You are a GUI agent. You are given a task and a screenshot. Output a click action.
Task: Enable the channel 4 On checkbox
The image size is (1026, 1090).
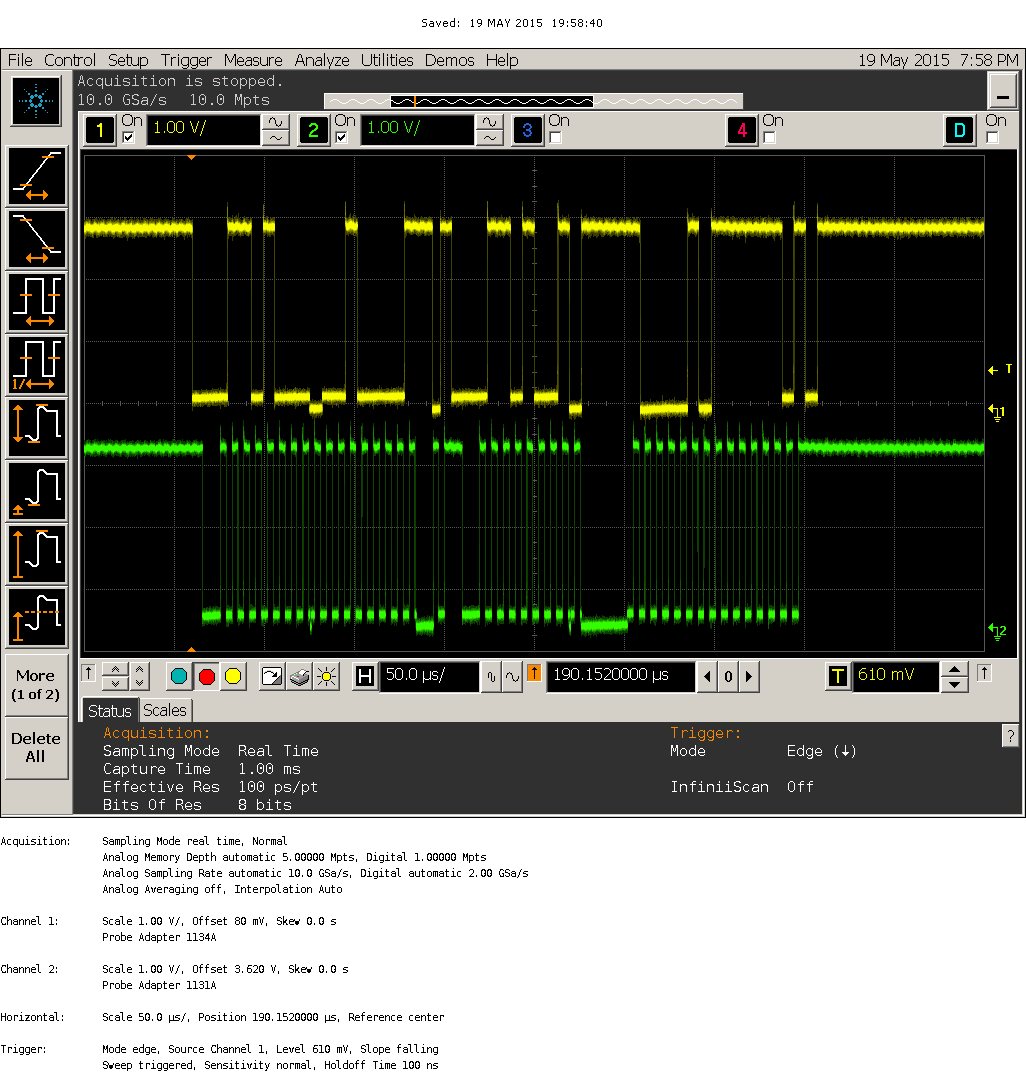coord(770,138)
